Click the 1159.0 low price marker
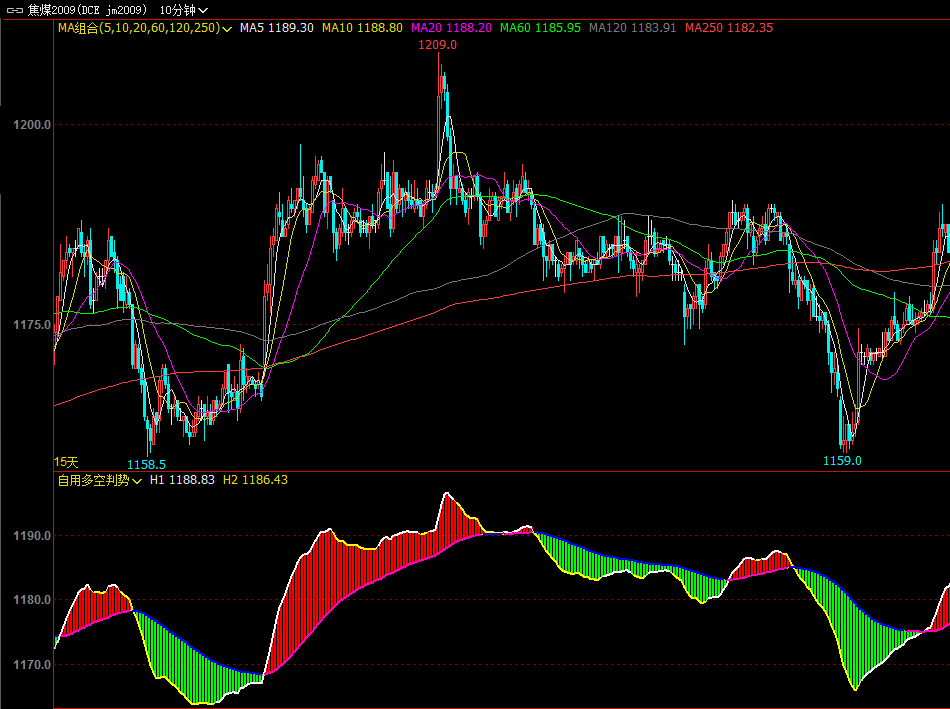Screen dimensions: 950x709 (842, 461)
